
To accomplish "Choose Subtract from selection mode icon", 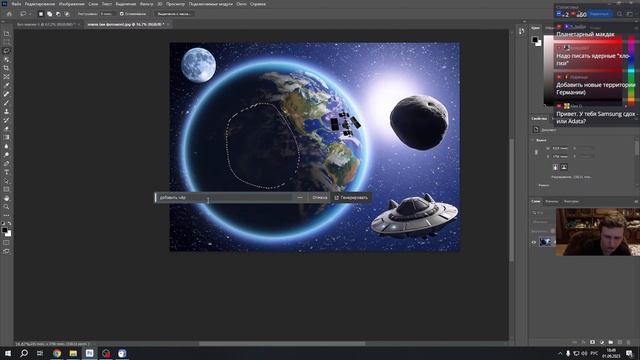I will tap(58, 14).
